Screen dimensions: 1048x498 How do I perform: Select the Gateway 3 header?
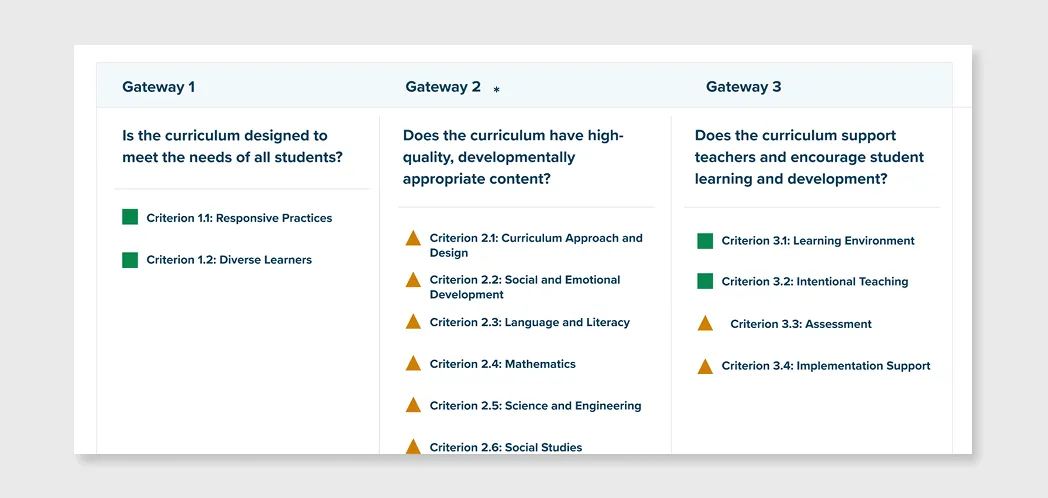point(743,87)
